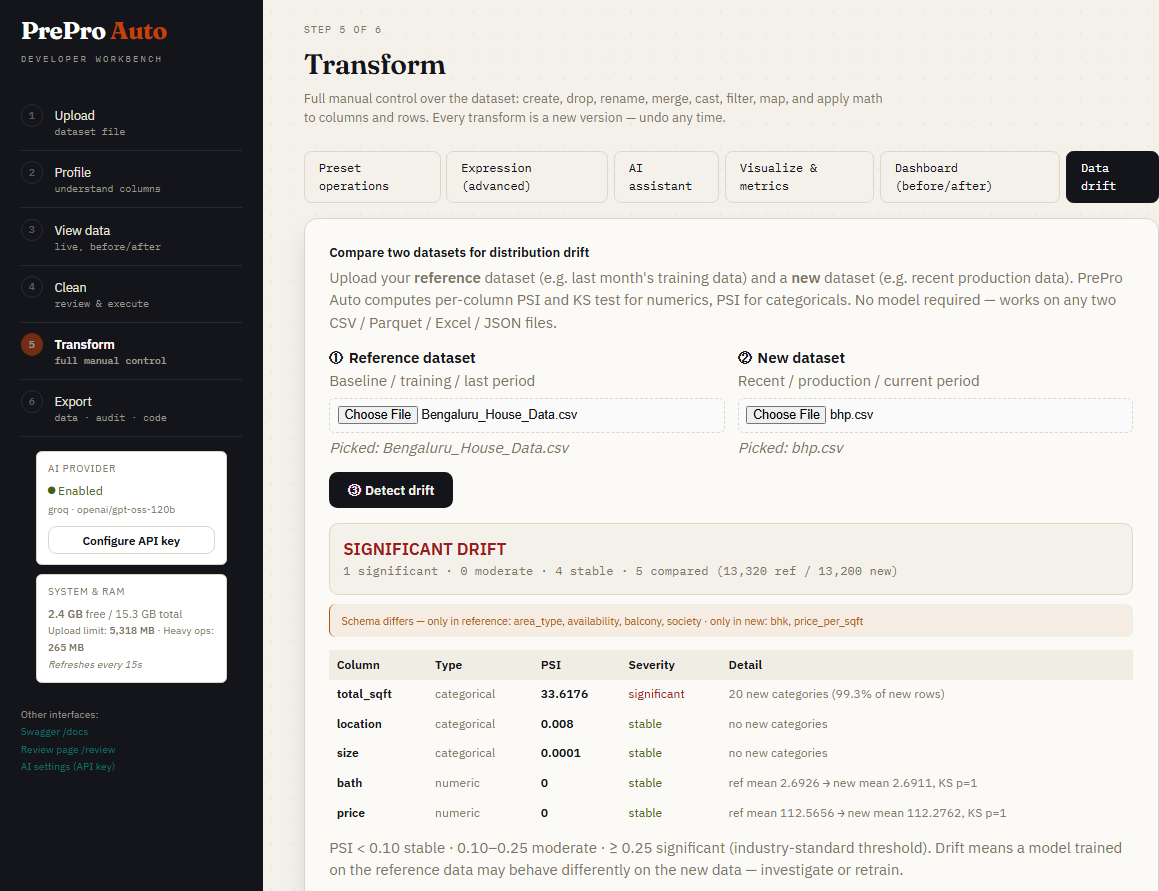The width and height of the screenshot is (1159, 891).
Task: Click 'Picked: Bengaluru_House_Data.csv' text
Action: coord(449,448)
